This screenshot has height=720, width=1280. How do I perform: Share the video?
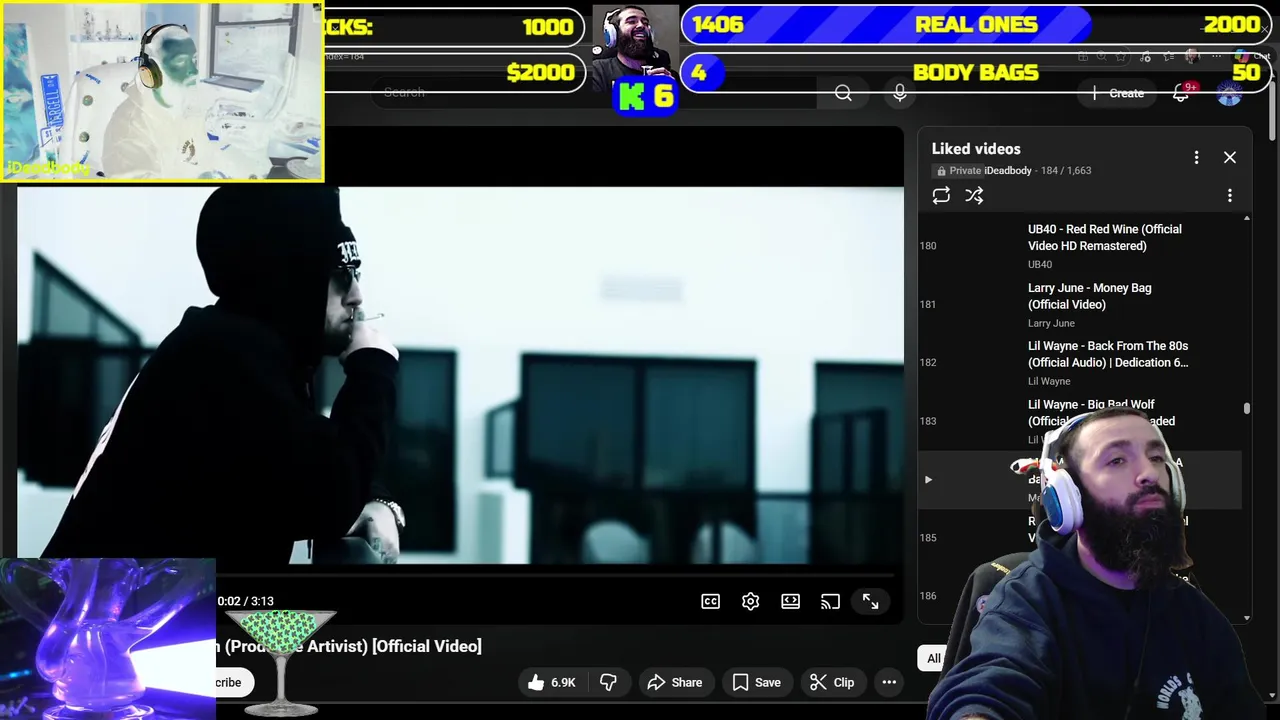pyautogui.click(x=675, y=682)
